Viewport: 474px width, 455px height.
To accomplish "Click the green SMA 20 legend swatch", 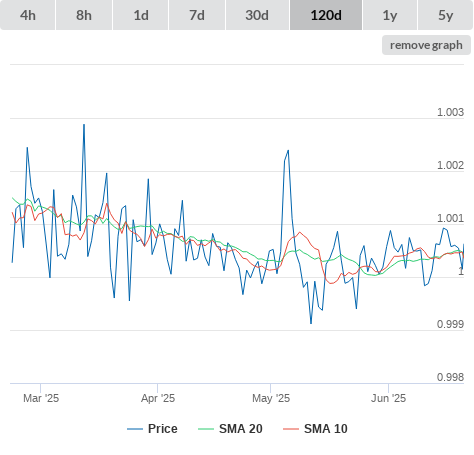I will [206, 429].
